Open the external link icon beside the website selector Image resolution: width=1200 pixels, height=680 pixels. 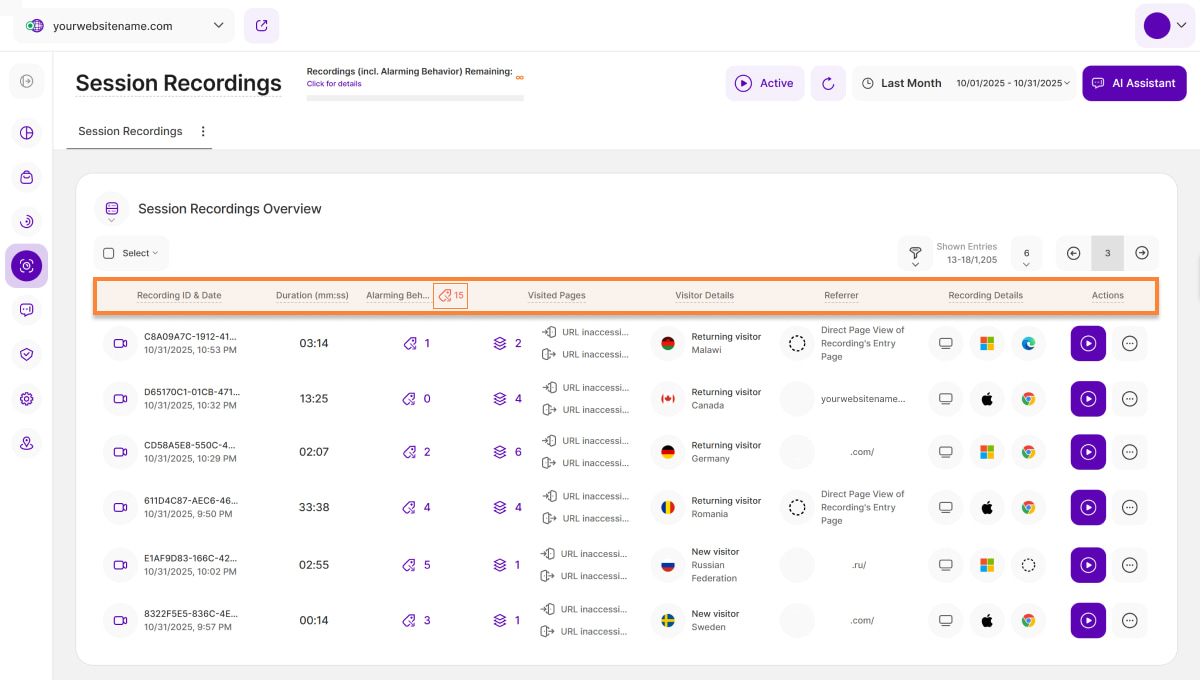point(261,26)
